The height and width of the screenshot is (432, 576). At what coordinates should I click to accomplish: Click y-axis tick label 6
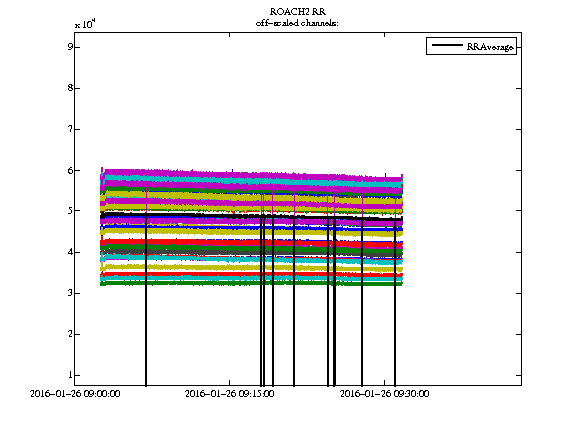tap(70, 170)
